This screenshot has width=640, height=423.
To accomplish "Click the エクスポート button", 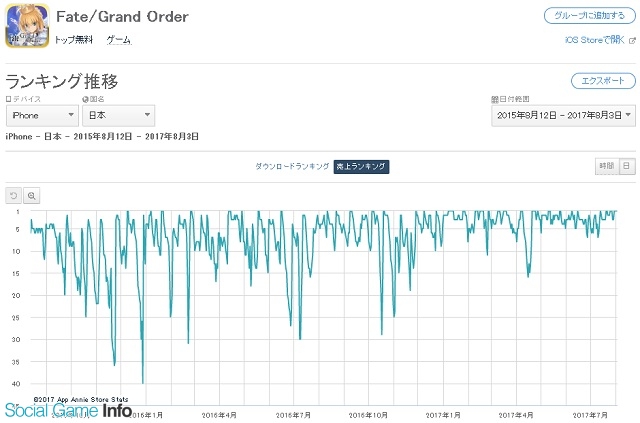I will (x=603, y=81).
